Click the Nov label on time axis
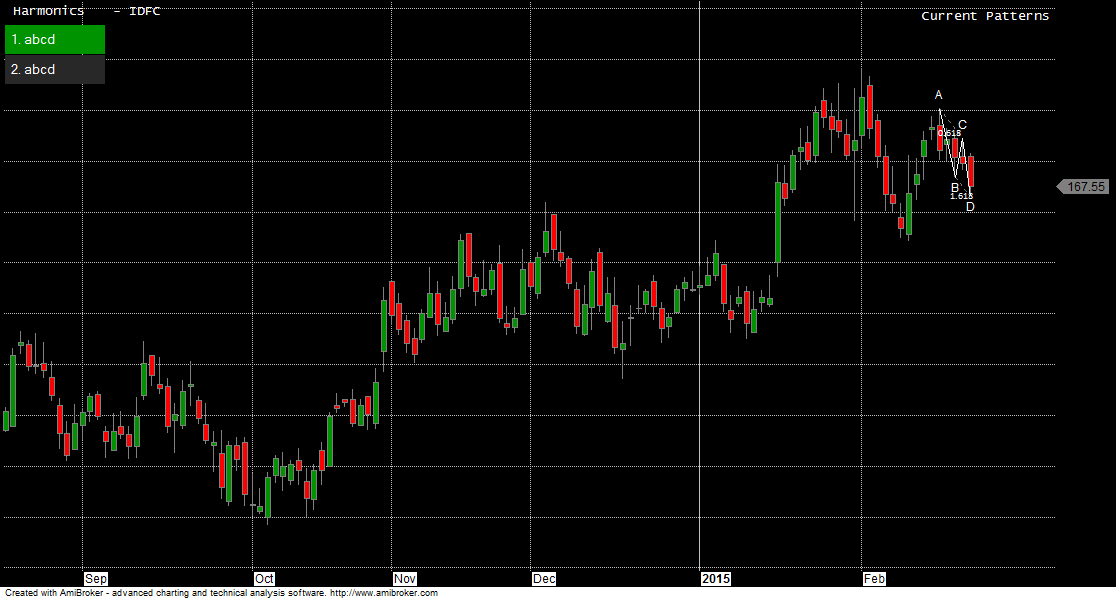Viewport: 1116px width, 599px height. click(405, 579)
